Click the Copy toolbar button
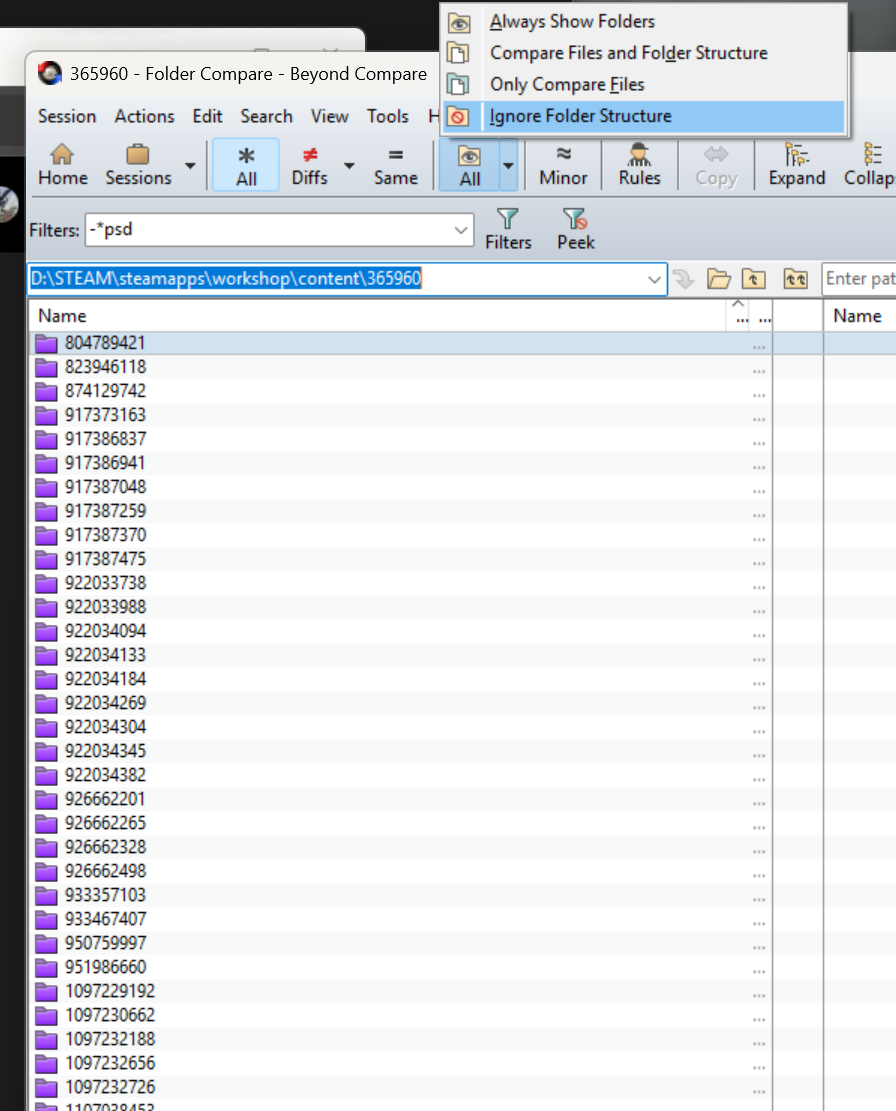Screen dimensions: 896x1111 click(716, 165)
